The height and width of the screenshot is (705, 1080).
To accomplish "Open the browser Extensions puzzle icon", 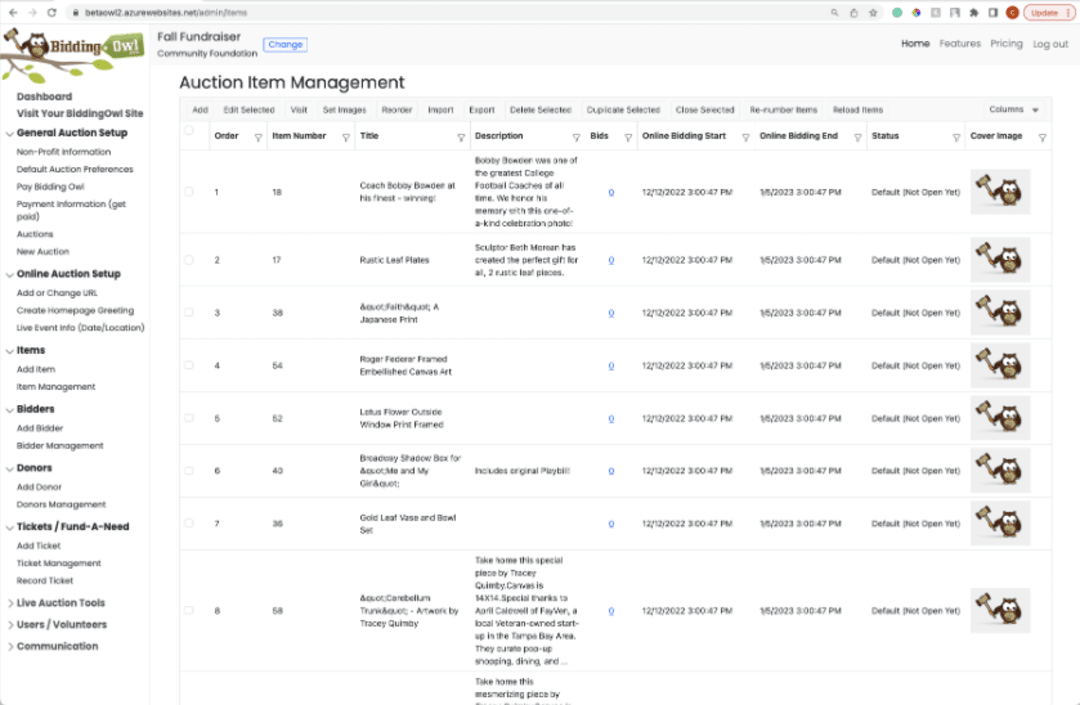I will (x=974, y=13).
